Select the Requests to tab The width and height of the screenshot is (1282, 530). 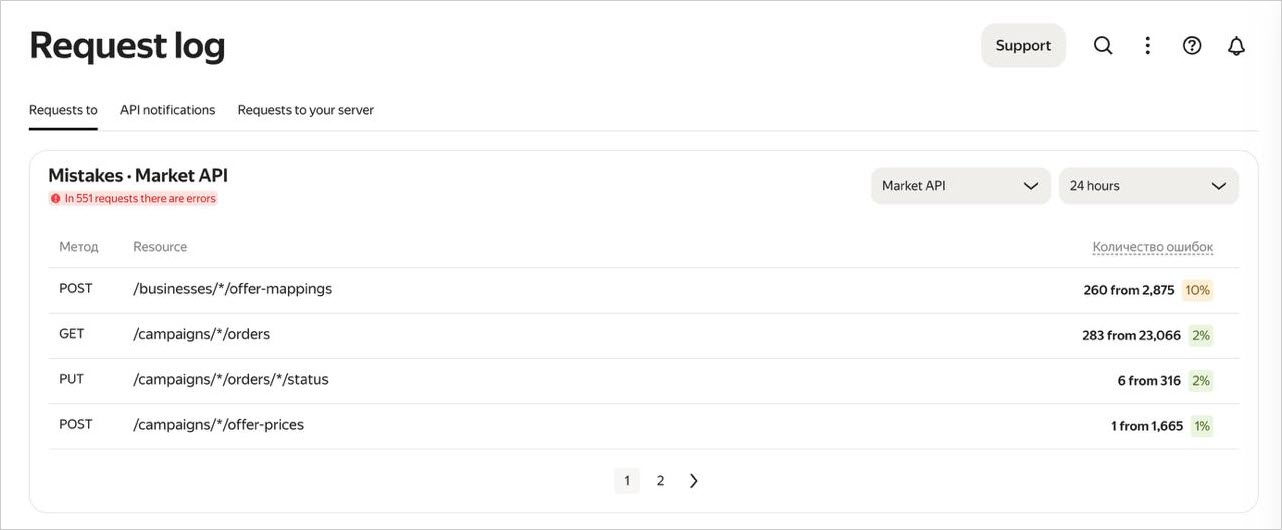click(63, 110)
